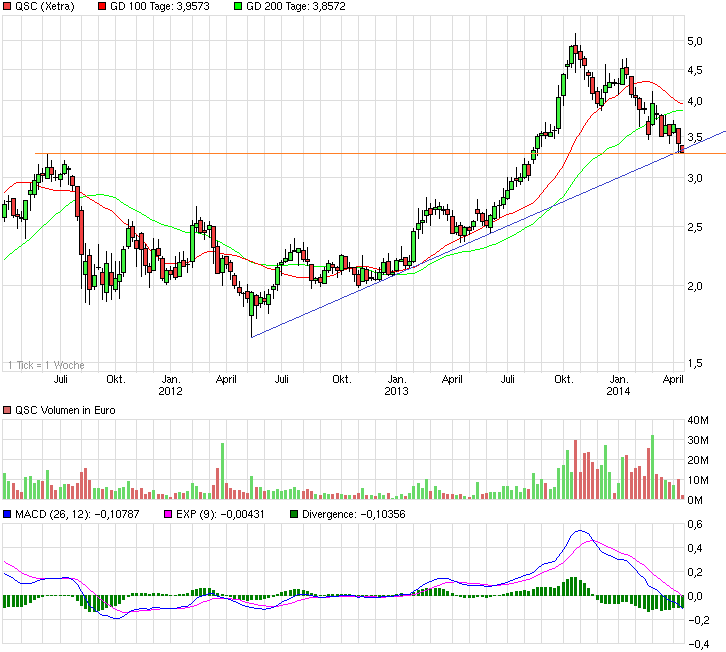Click the 0,0 MACD axis label
The height and width of the screenshot is (652, 726).
tap(695, 596)
